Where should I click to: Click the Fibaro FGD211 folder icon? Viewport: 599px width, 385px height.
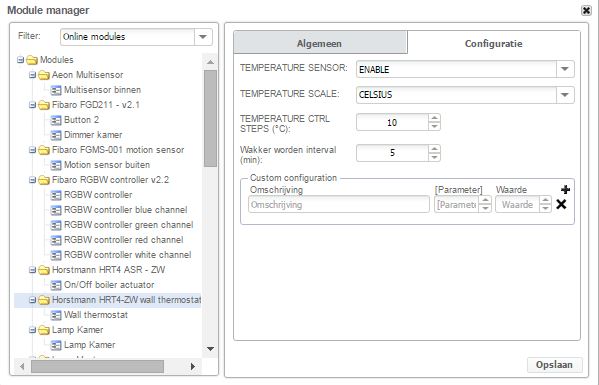click(44, 105)
